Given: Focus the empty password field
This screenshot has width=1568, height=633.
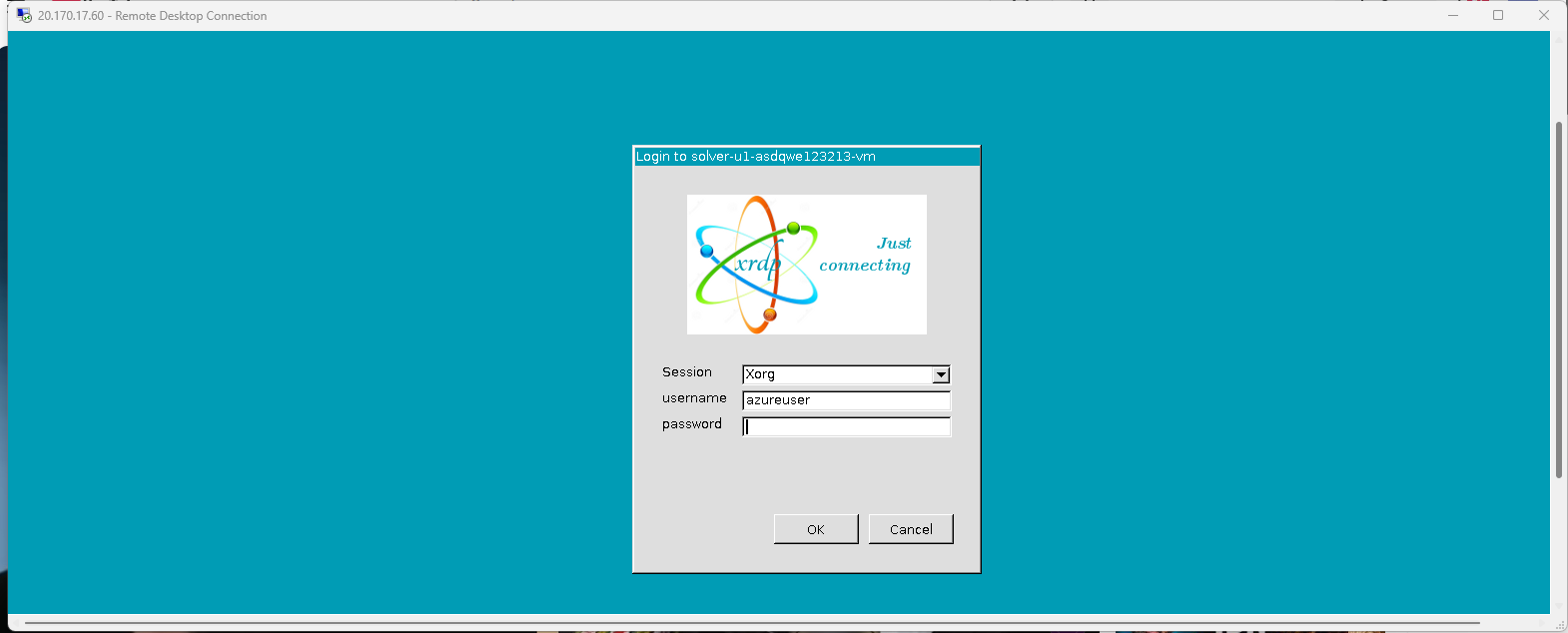Looking at the screenshot, I should (846, 426).
